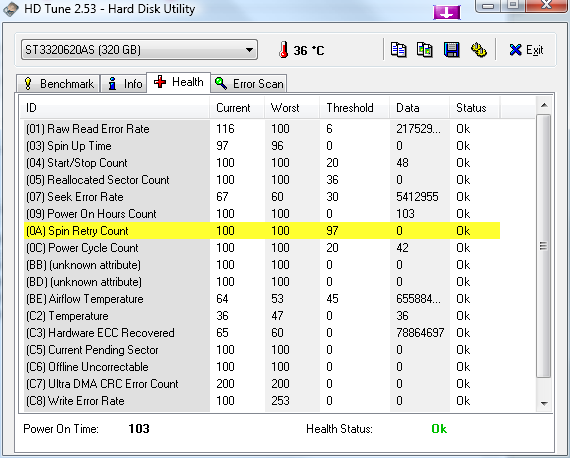This screenshot has height=458, width=570.
Task: Select the (05) Reallocated Sector Count row
Action: [x=262, y=180]
